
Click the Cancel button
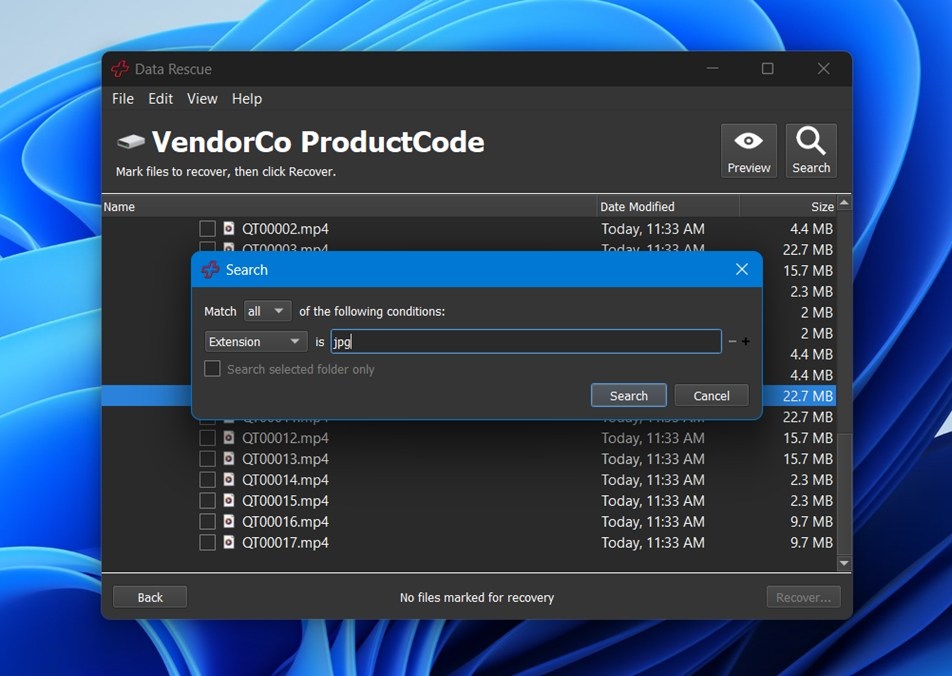[711, 396]
